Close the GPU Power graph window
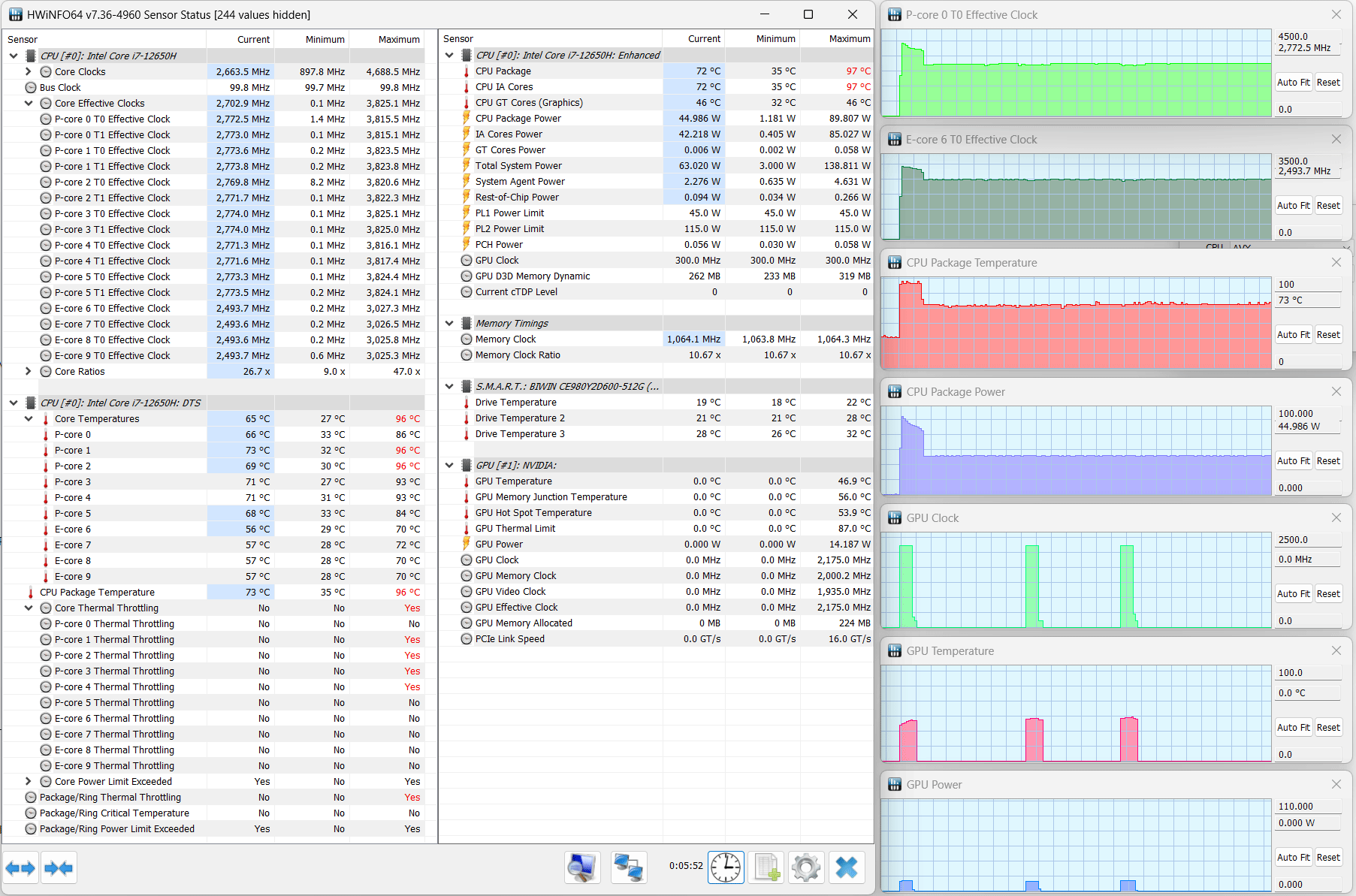 click(x=1336, y=785)
